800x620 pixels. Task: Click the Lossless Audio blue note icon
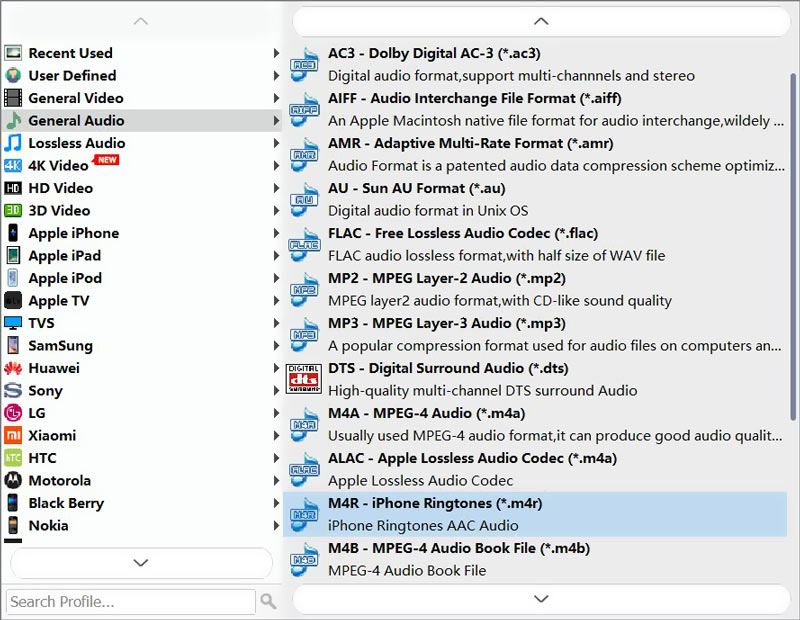13,143
